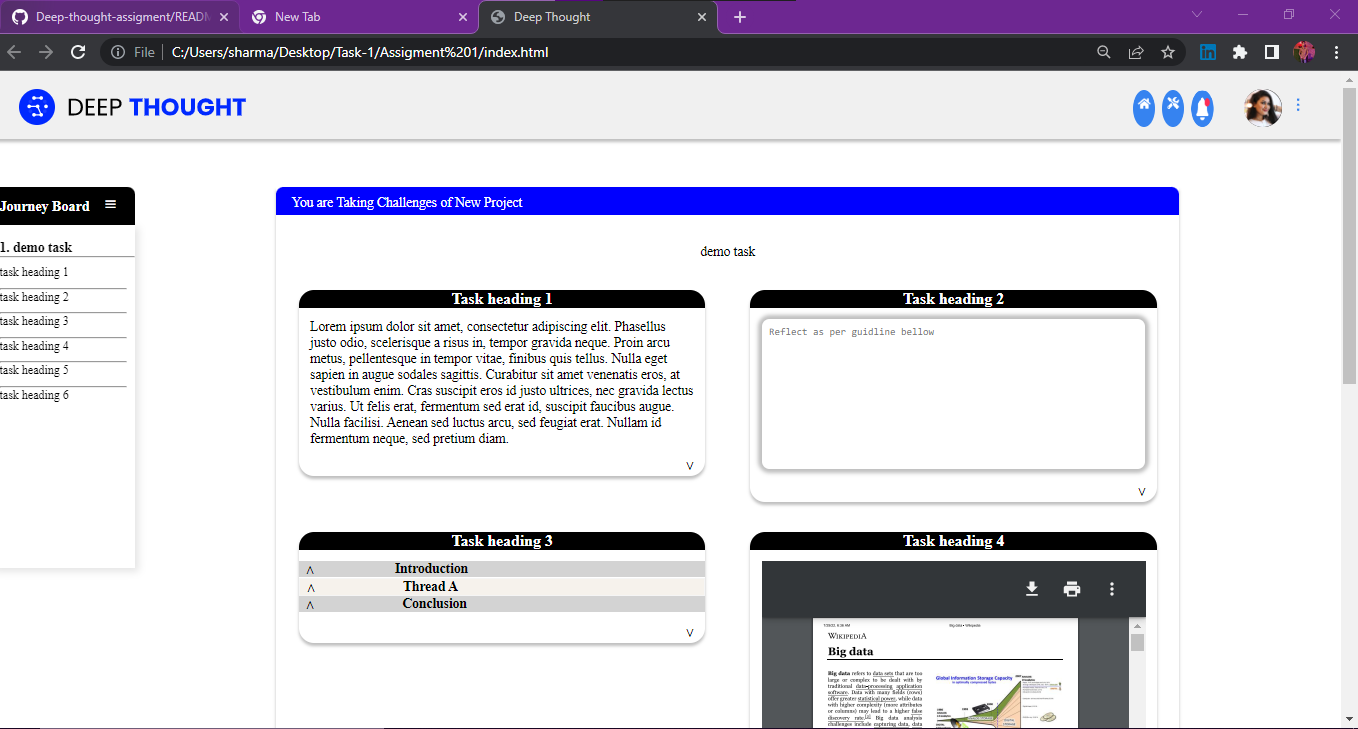
Task: Open the header three-dot blue menu
Action: point(1297,104)
